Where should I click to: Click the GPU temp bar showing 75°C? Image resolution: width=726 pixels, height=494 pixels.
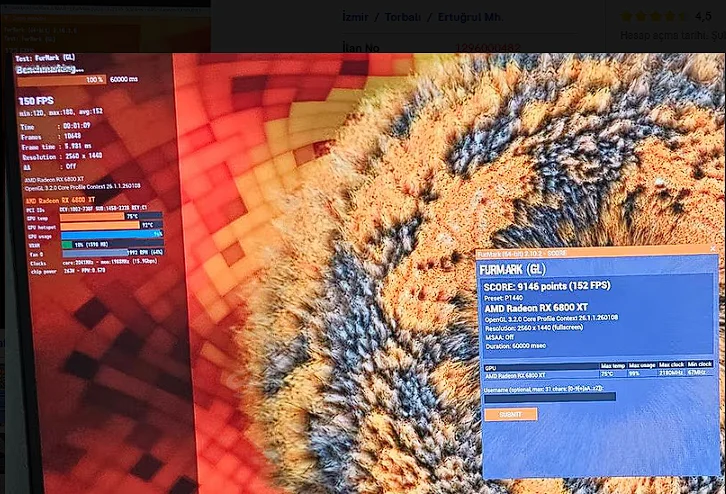click(111, 216)
